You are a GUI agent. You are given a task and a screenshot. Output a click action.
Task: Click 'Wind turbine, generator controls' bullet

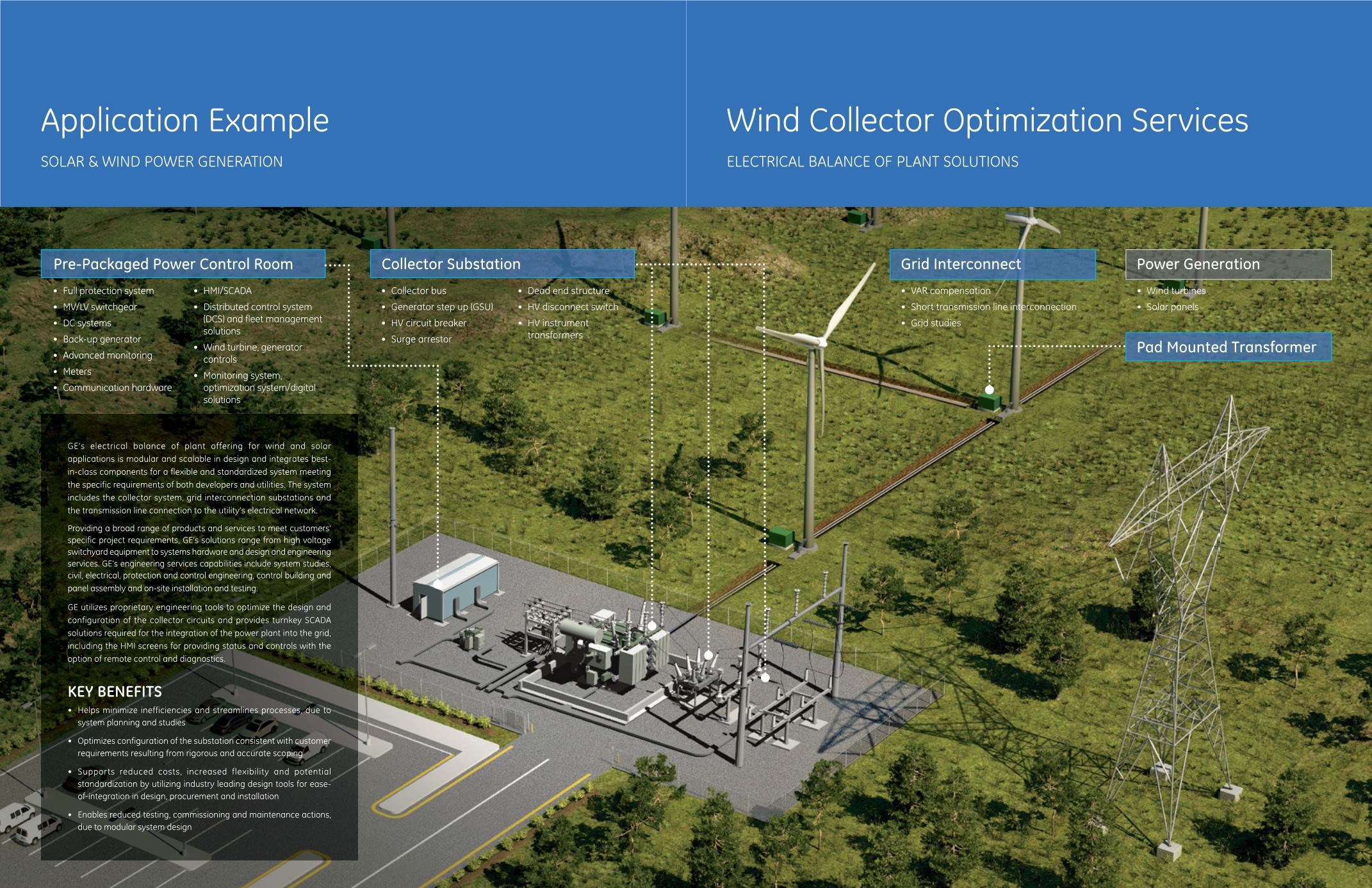pyautogui.click(x=249, y=353)
